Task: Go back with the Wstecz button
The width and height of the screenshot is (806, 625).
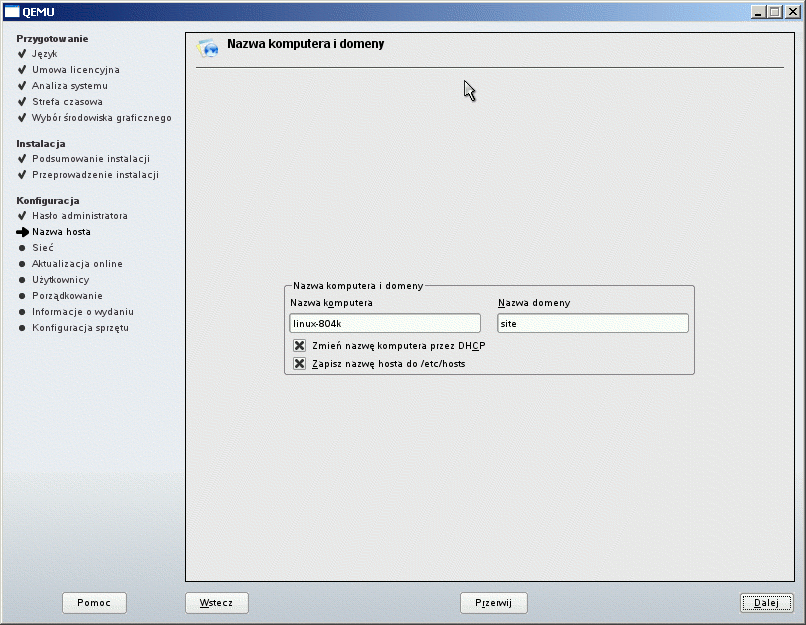Action: (216, 603)
